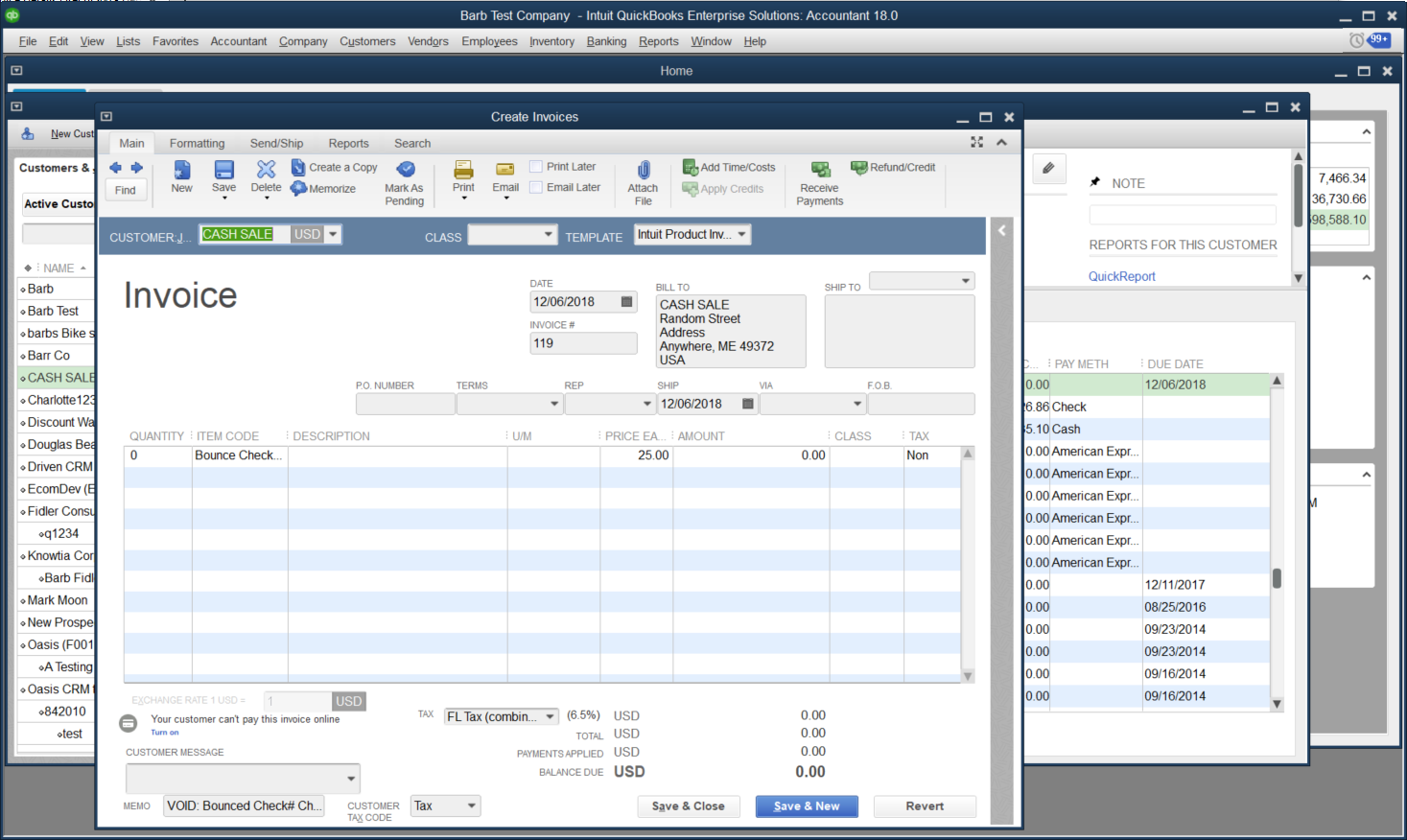The image size is (1407, 840).
Task: Open the Customer:Job dropdown
Action: coord(333,234)
